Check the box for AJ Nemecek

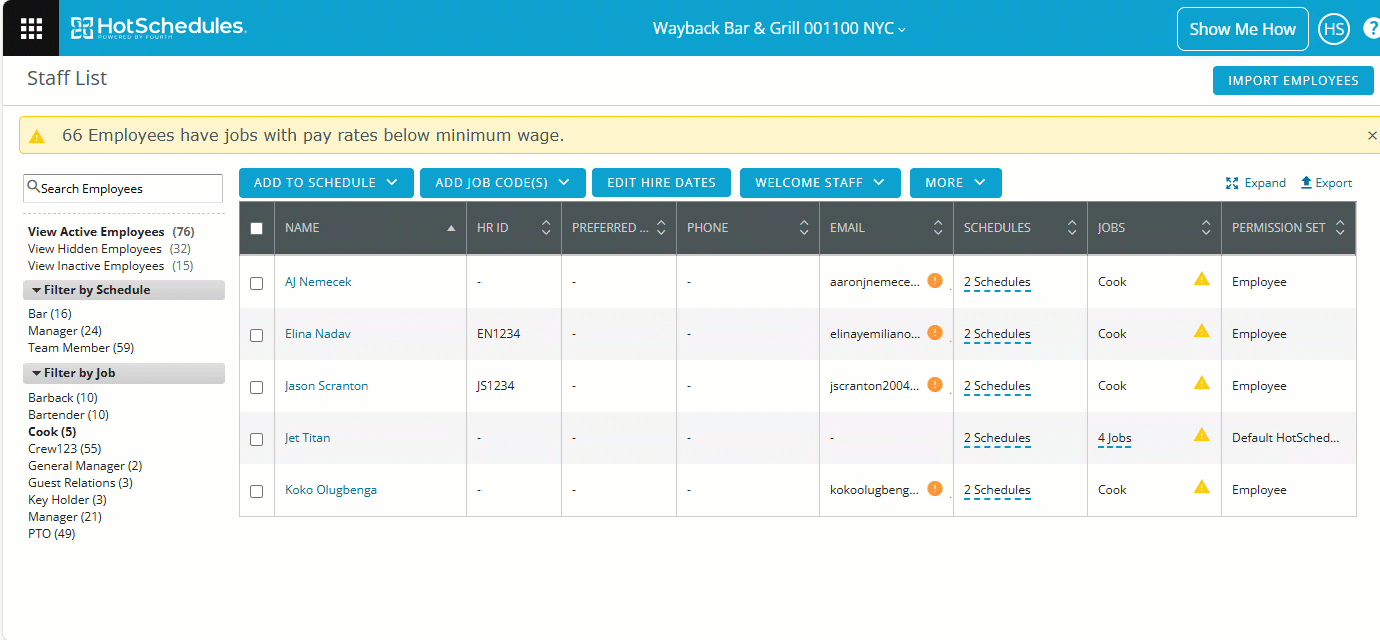(257, 283)
